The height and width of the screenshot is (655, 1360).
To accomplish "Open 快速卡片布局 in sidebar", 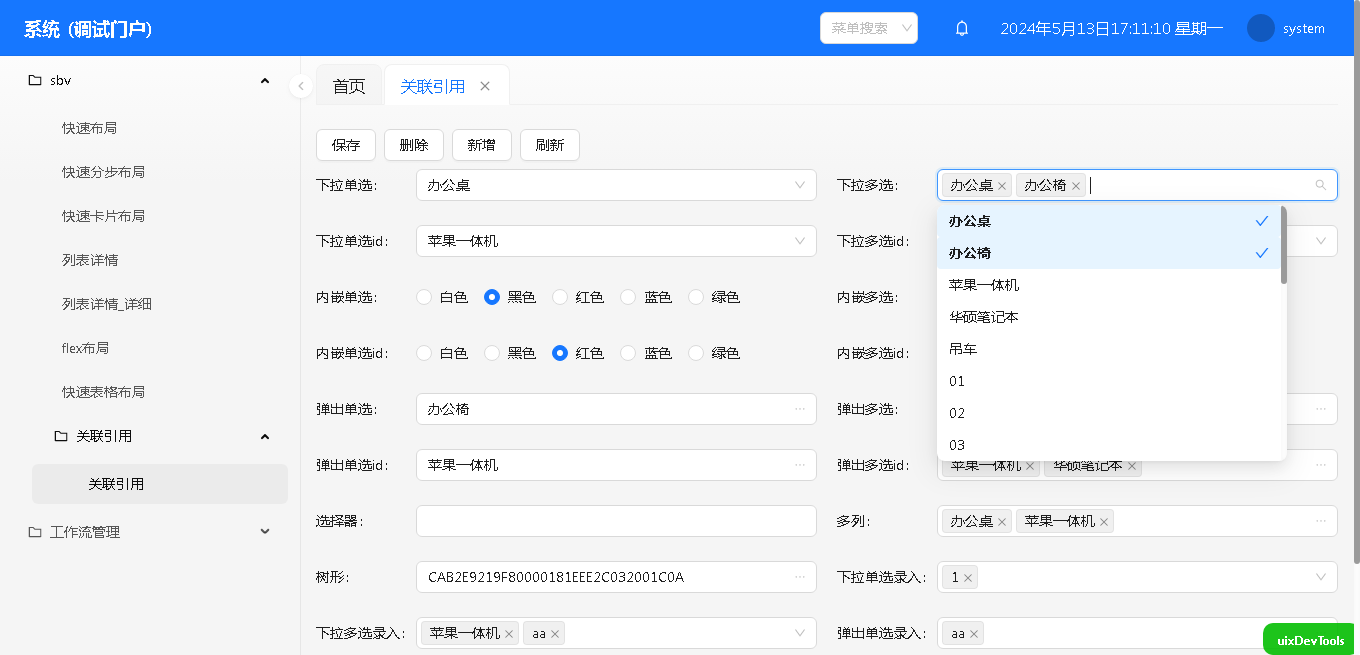I will (x=103, y=216).
